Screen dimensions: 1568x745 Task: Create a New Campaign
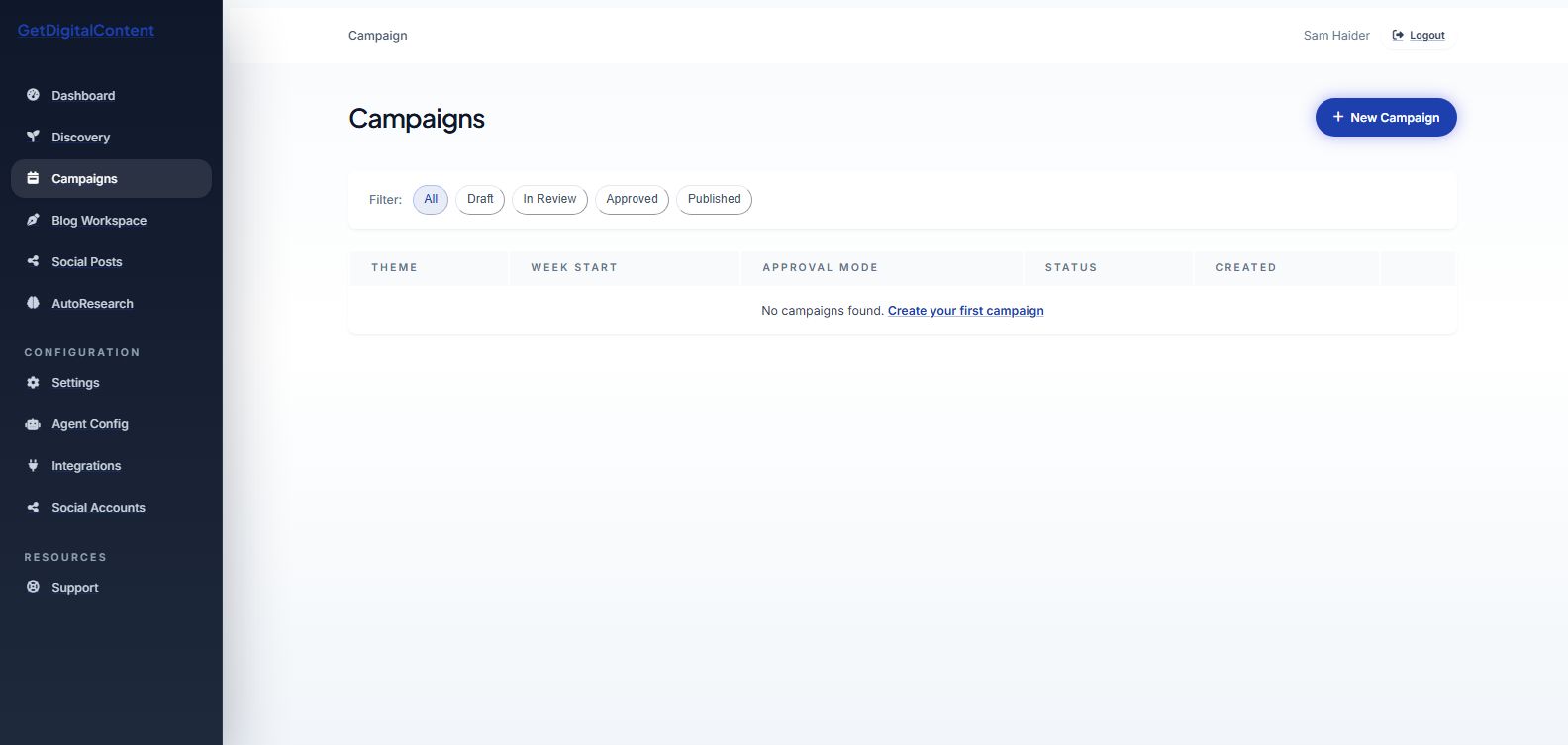1386,117
